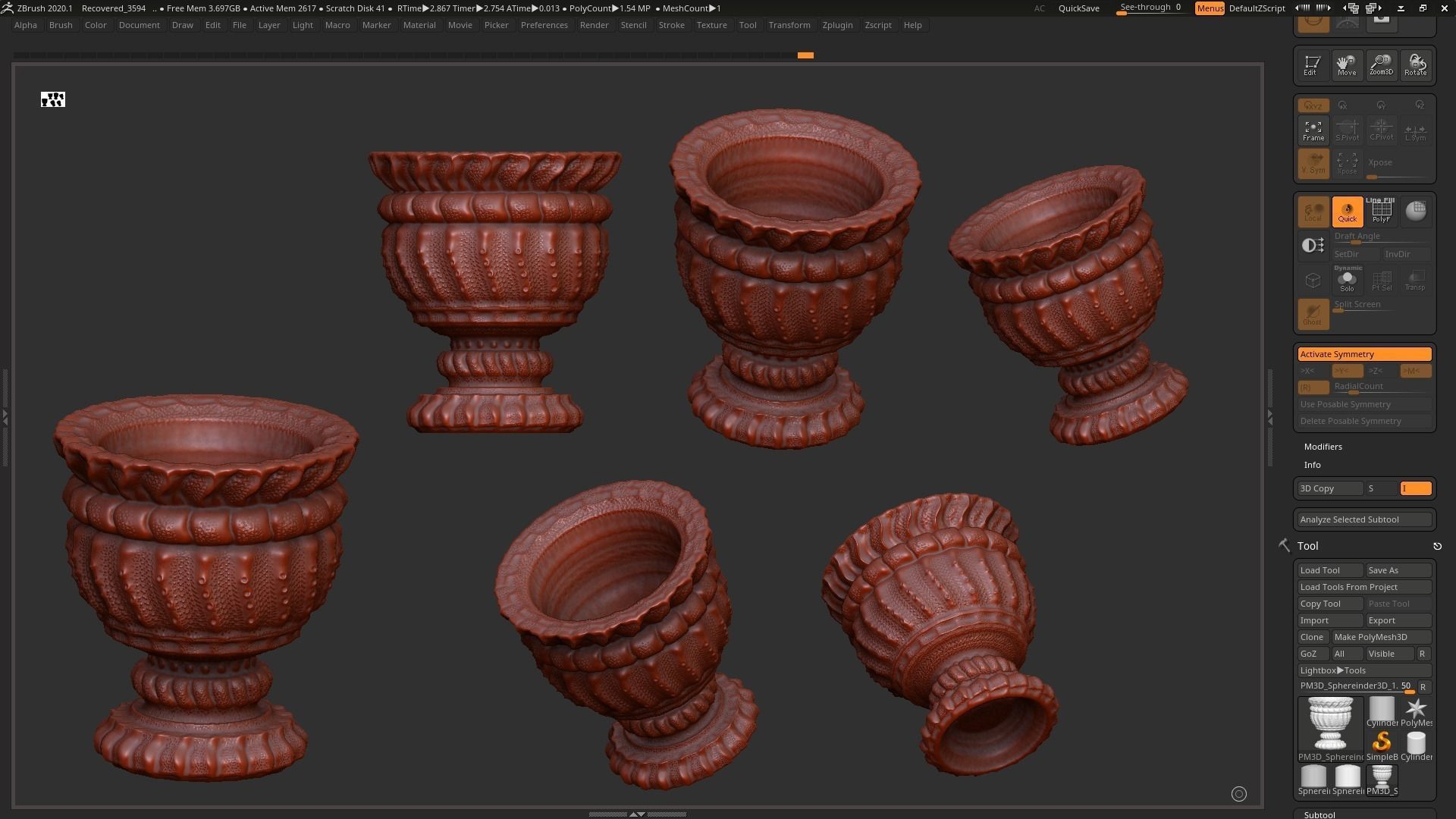
Task: Click the viewport group icon top-left of canvas
Action: (53, 99)
